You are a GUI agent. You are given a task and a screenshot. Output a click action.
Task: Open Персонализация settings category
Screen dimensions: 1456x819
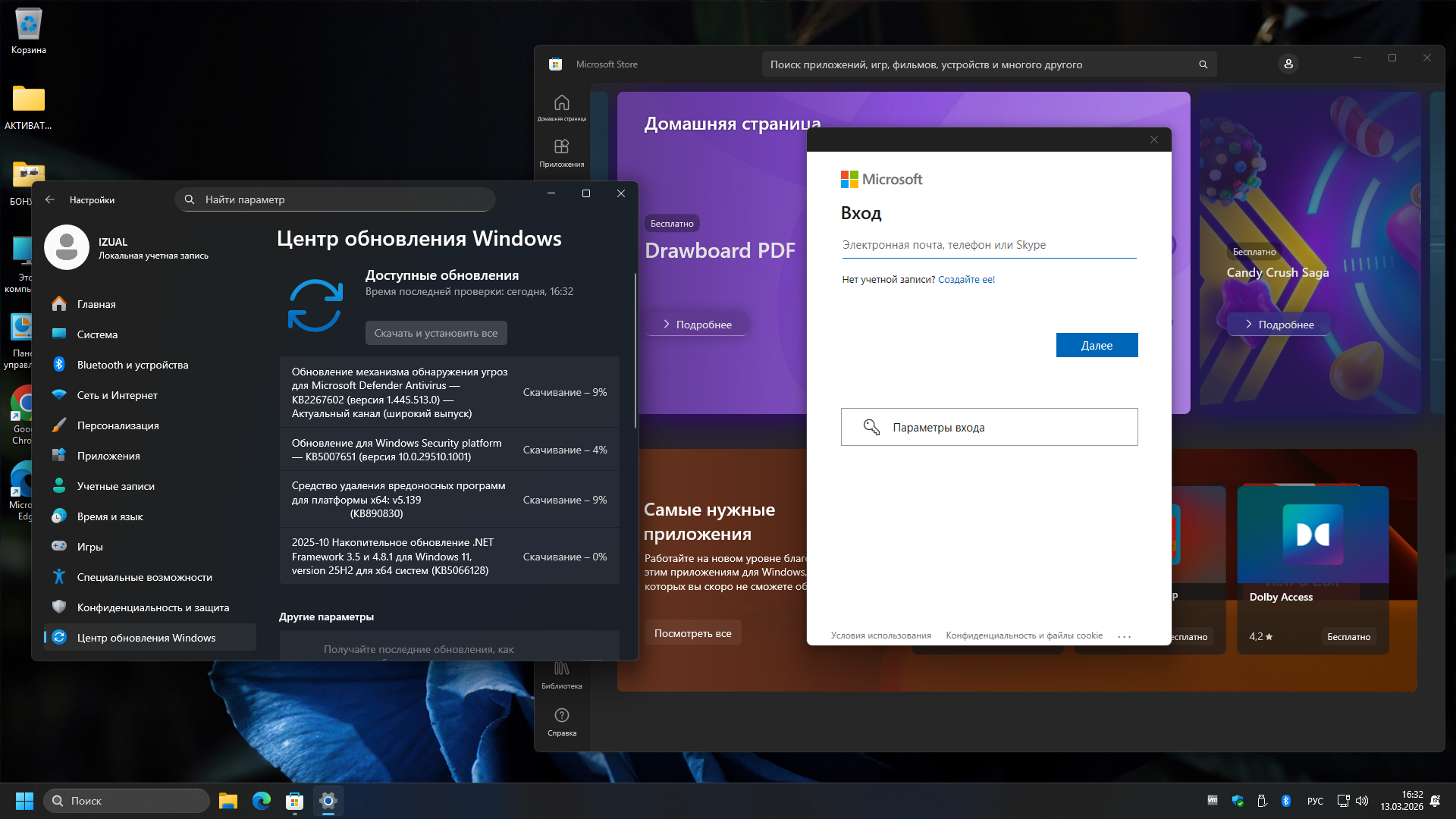(118, 425)
